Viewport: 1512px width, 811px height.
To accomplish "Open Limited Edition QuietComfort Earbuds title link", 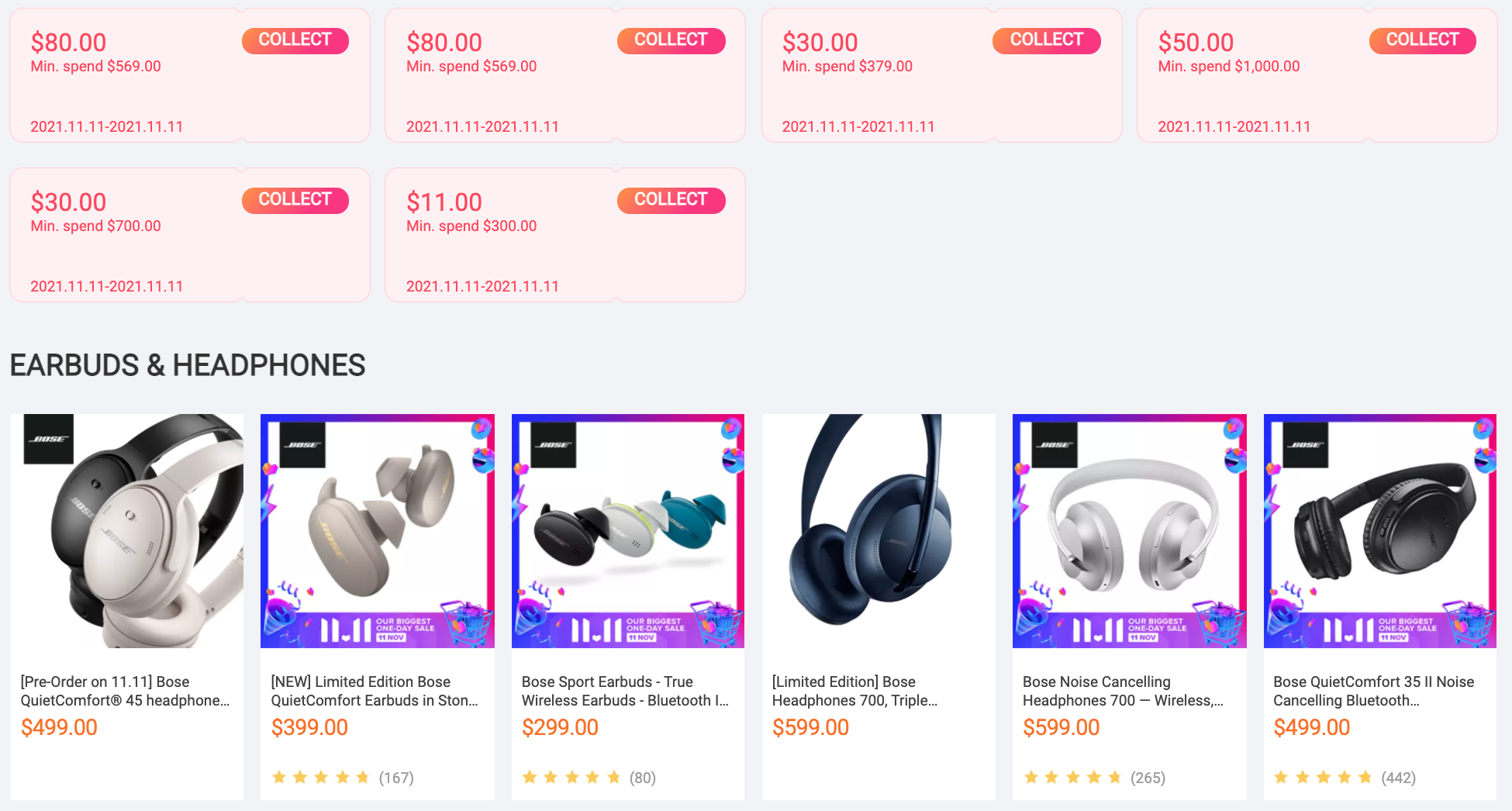I will tap(375, 691).
